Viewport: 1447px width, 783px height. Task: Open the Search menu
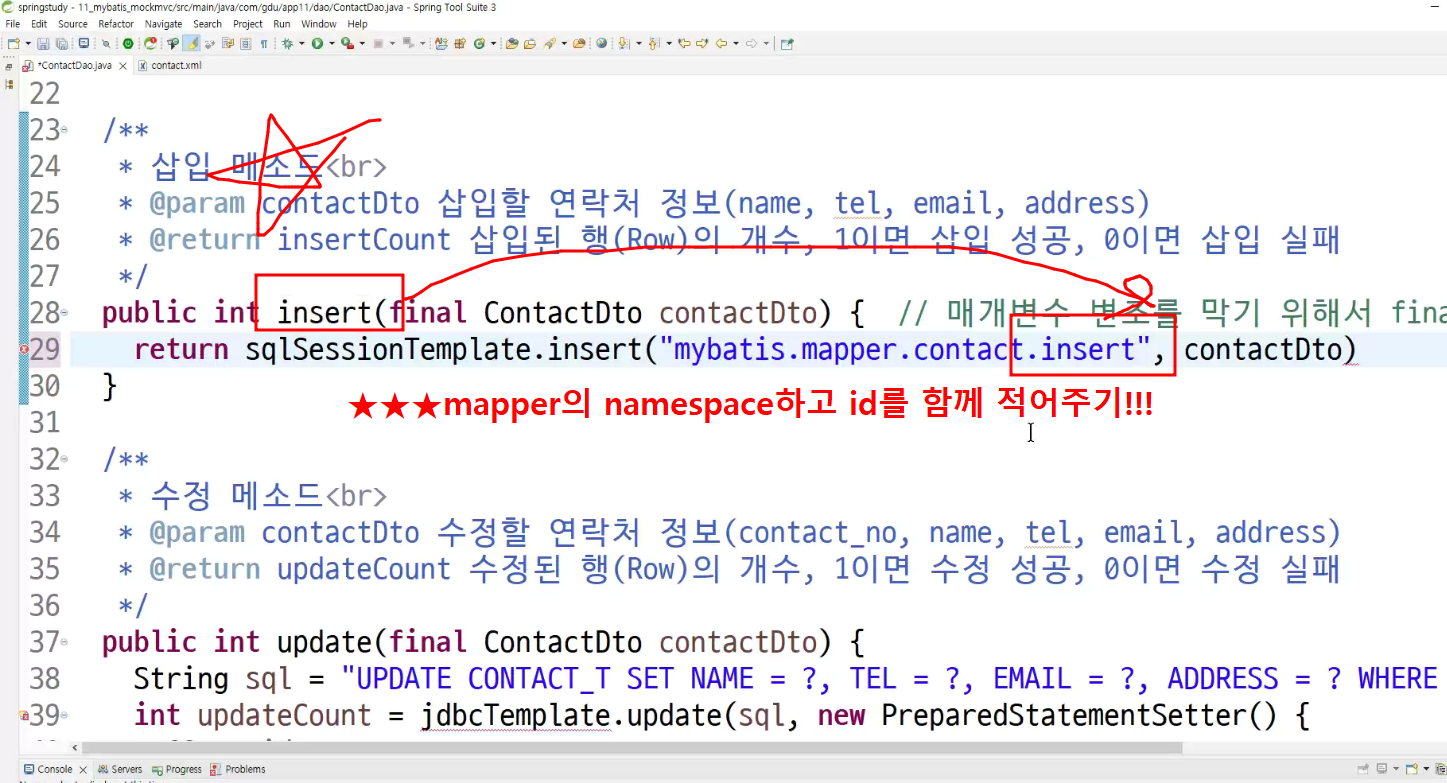tap(207, 24)
